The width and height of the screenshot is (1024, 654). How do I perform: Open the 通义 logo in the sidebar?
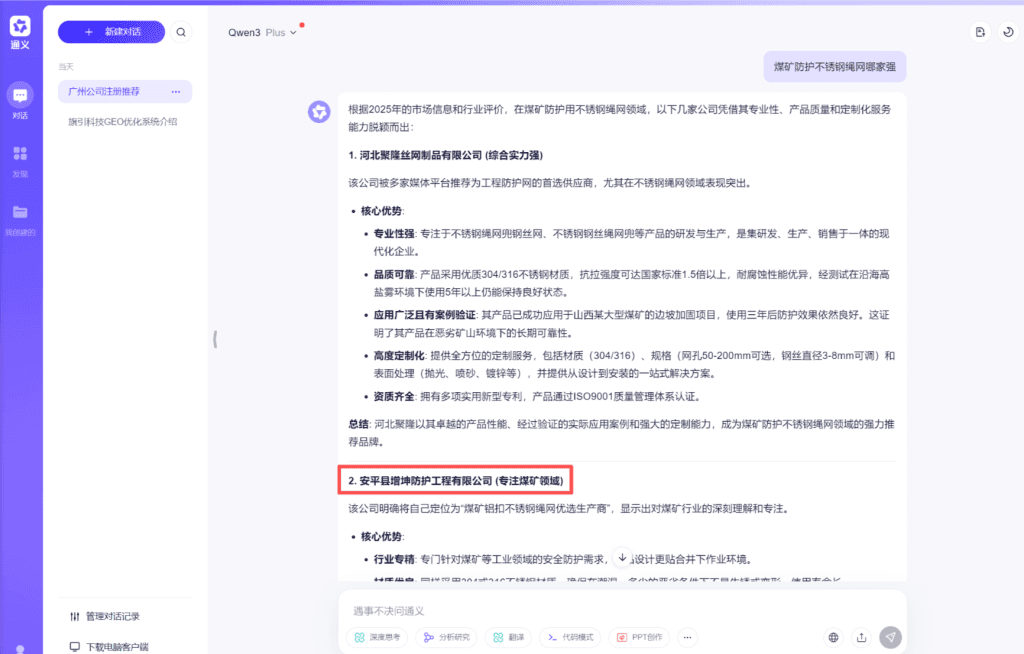pos(18,30)
